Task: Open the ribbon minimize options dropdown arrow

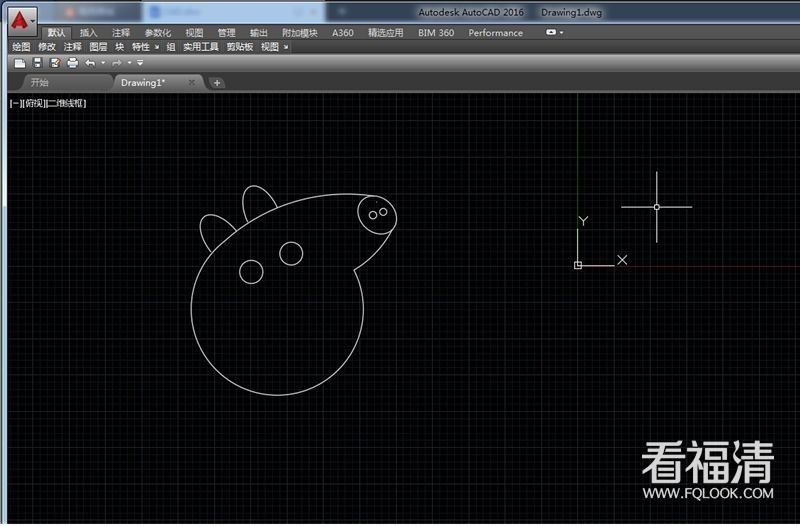Action: [x=562, y=32]
